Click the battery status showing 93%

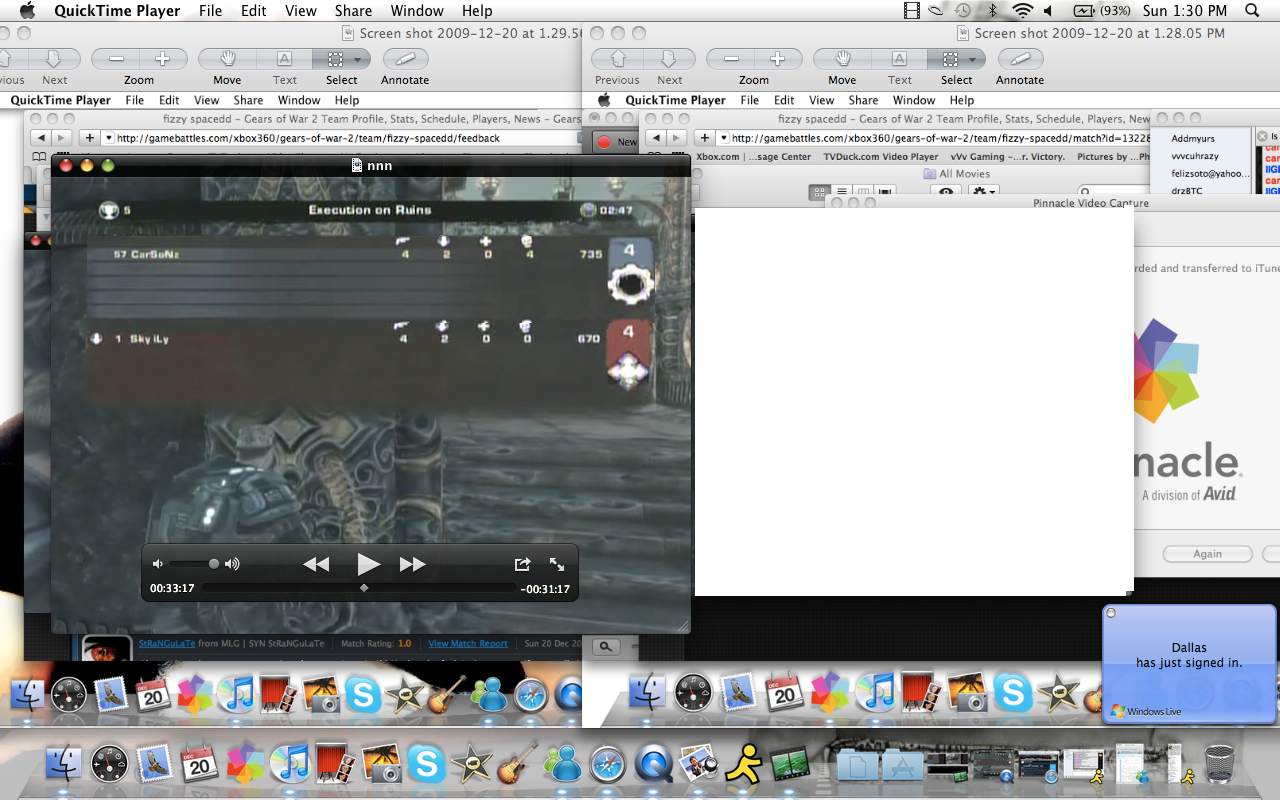click(1102, 11)
